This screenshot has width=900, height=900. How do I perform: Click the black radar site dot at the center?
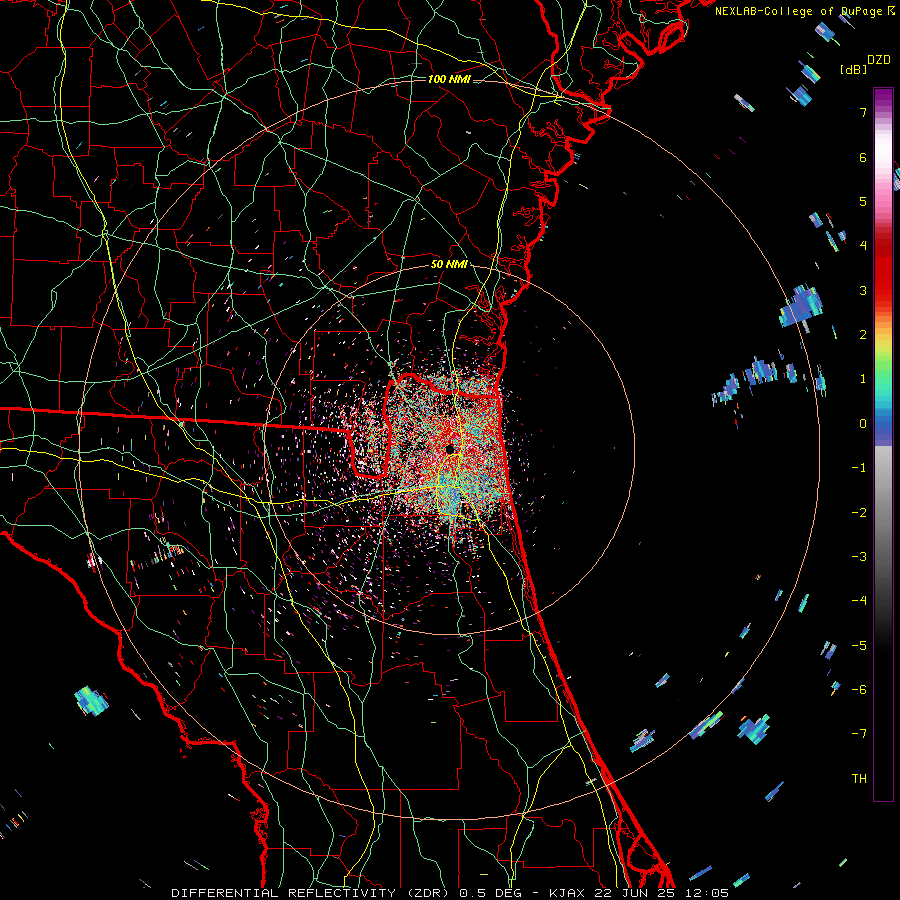pyautogui.click(x=450, y=449)
